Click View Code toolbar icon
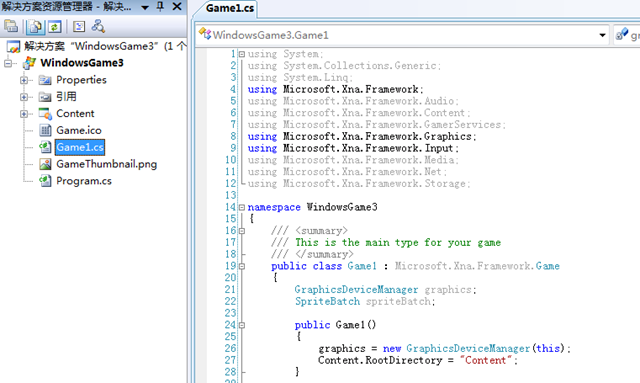The width and height of the screenshot is (640, 383). pos(79,27)
